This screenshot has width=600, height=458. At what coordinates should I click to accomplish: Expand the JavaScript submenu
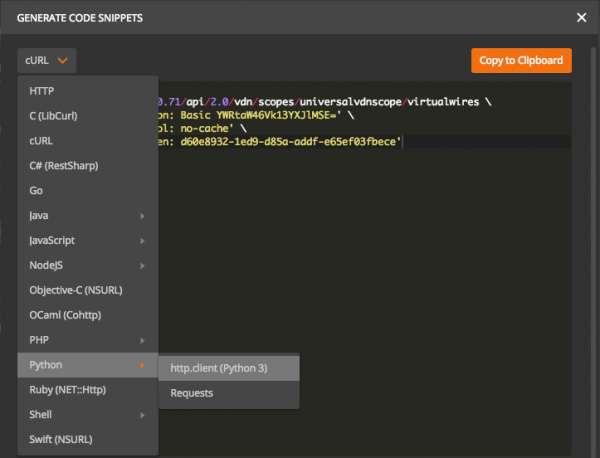click(x=142, y=241)
